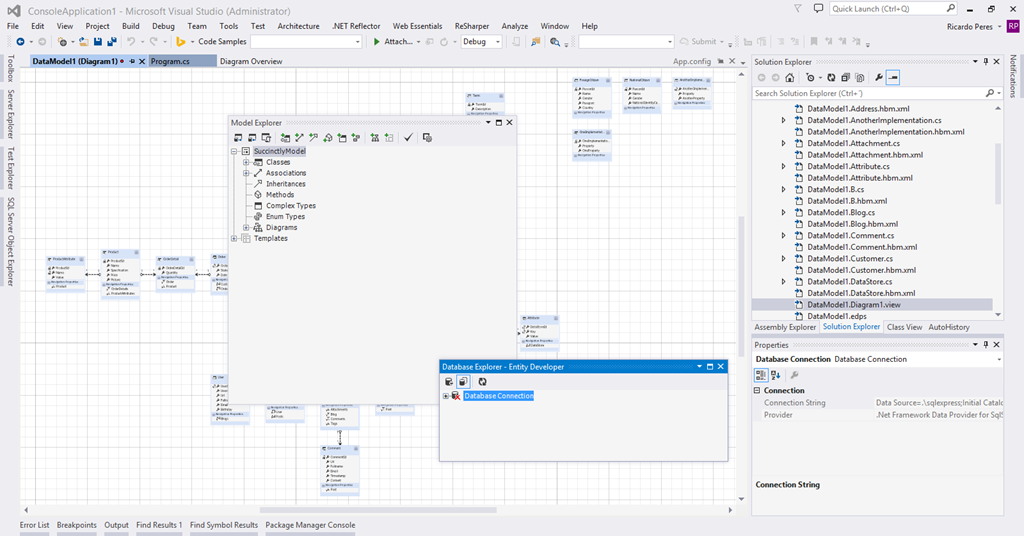Expand the Diagrams node in Model Explorer
The height and width of the screenshot is (536, 1024).
[x=246, y=227]
